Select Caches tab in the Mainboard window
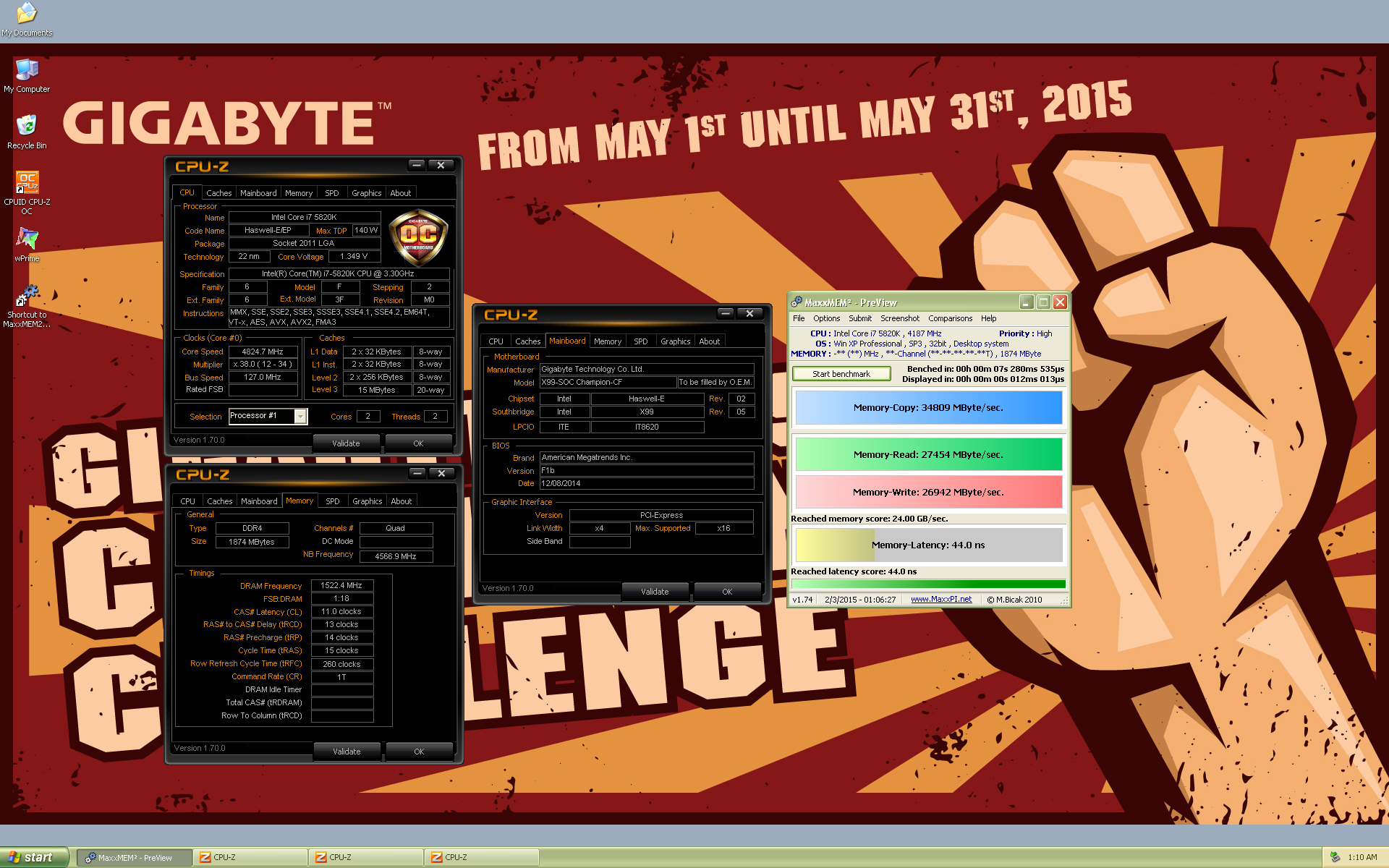1389x868 pixels. (x=527, y=341)
